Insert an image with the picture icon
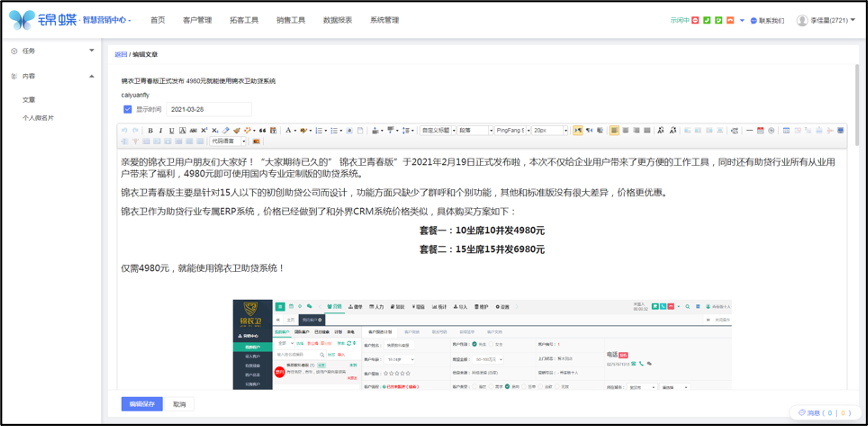This screenshot has width=868, height=427. point(256,141)
